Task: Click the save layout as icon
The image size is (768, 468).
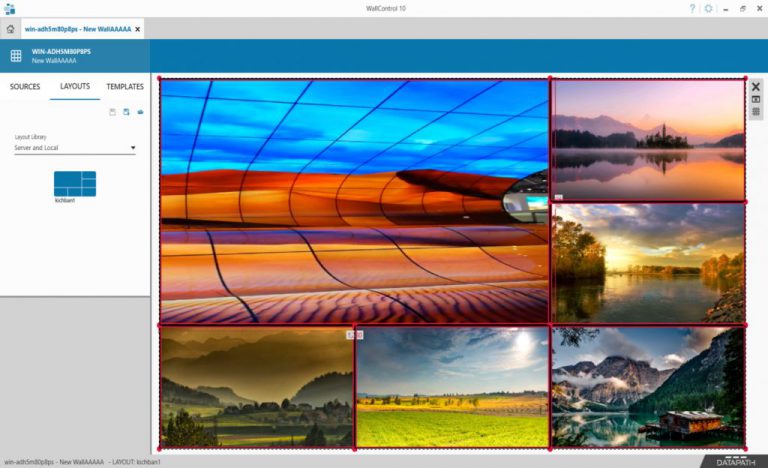Action: (126, 112)
